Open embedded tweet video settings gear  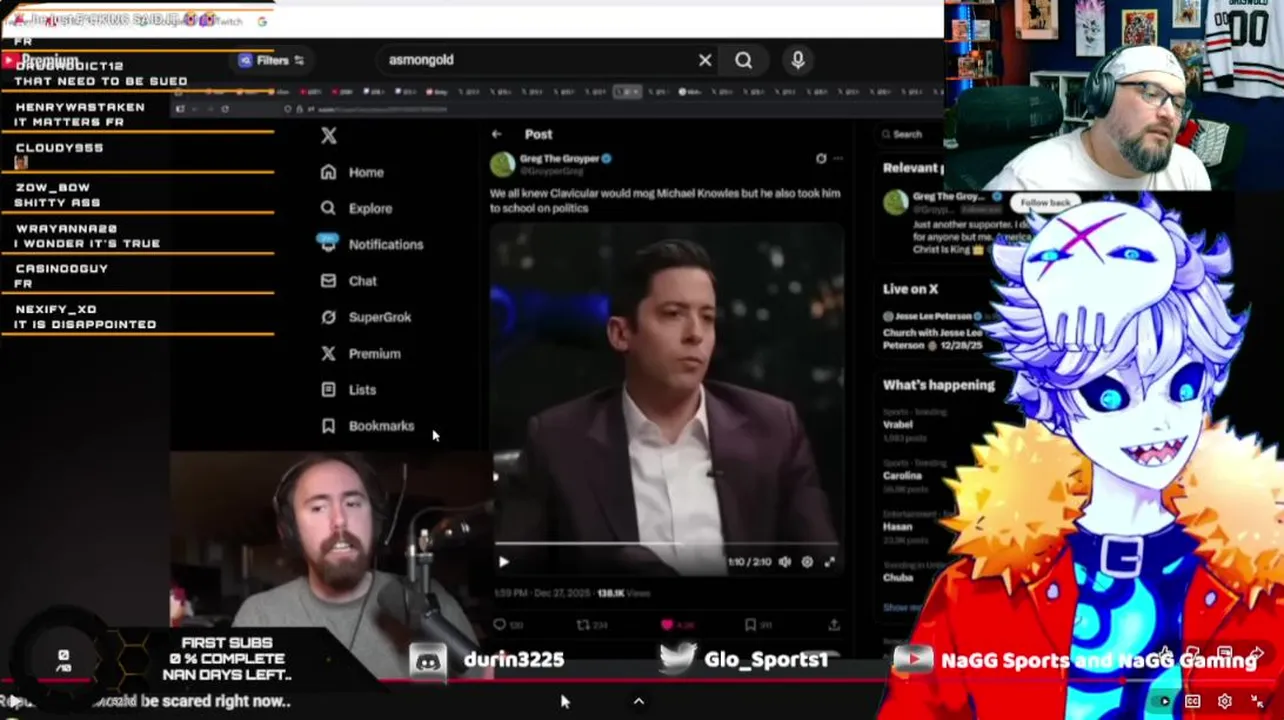(807, 562)
